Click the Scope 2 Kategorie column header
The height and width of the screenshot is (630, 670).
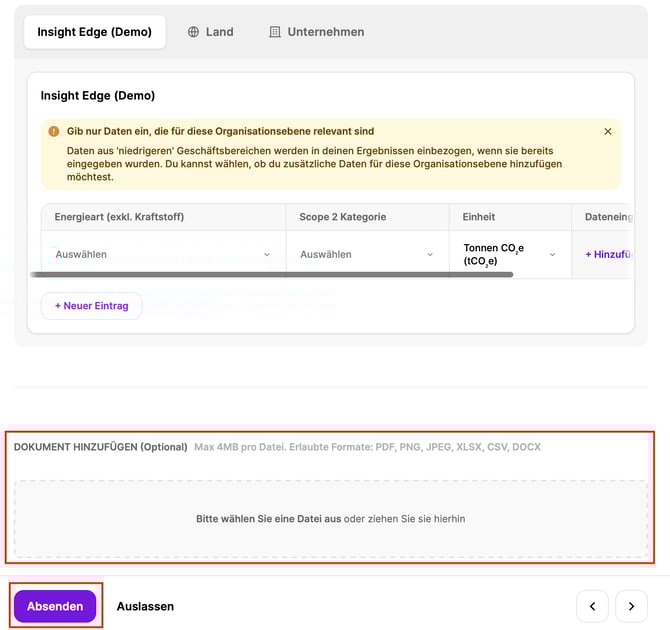point(343,217)
